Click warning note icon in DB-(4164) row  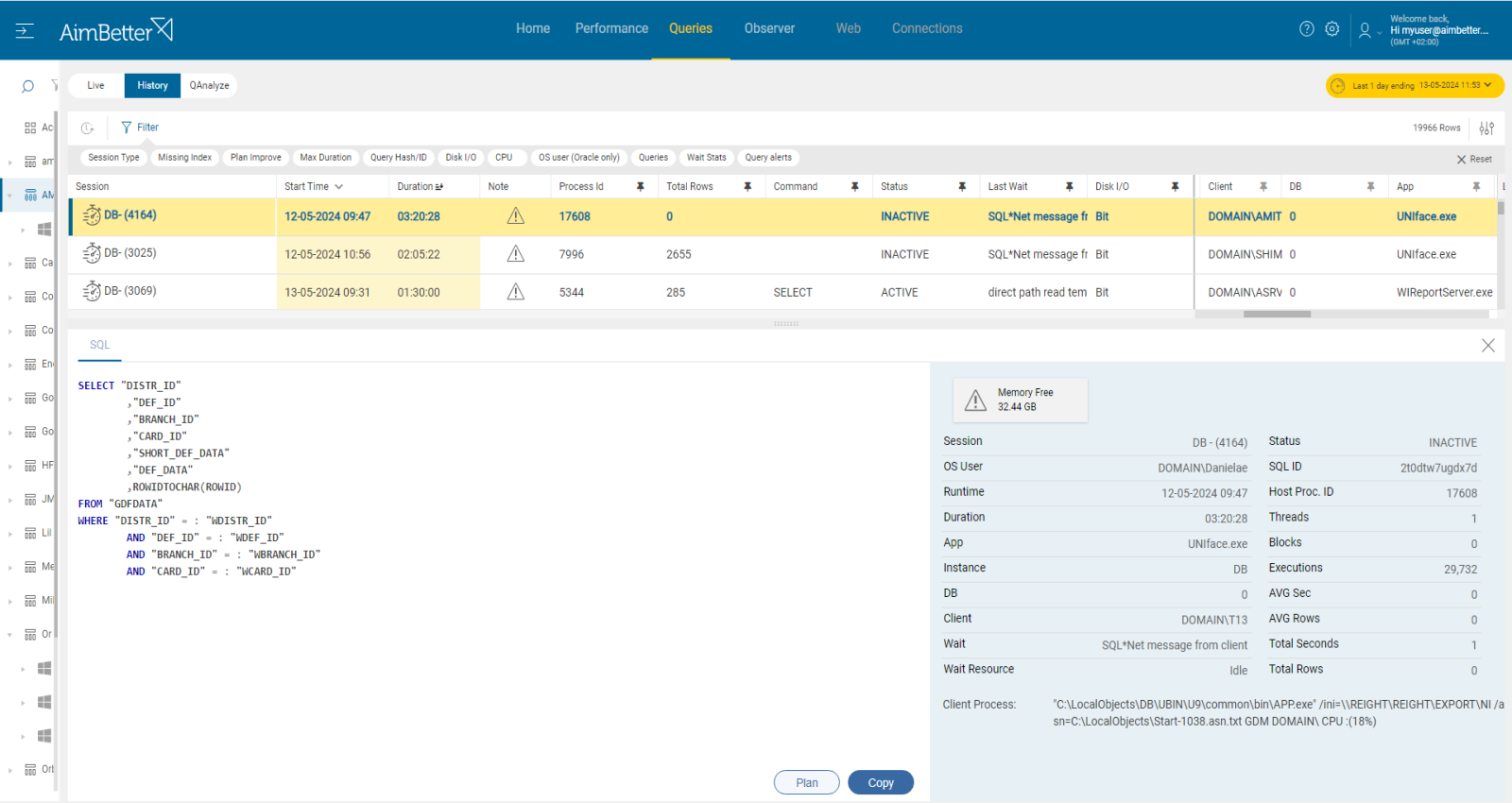(x=516, y=216)
